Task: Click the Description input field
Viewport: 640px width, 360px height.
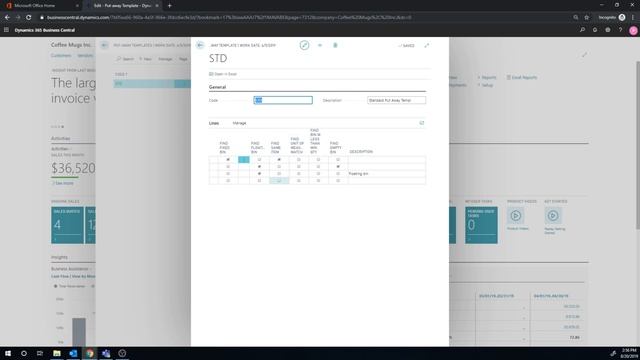Action: pyautogui.click(x=396, y=100)
